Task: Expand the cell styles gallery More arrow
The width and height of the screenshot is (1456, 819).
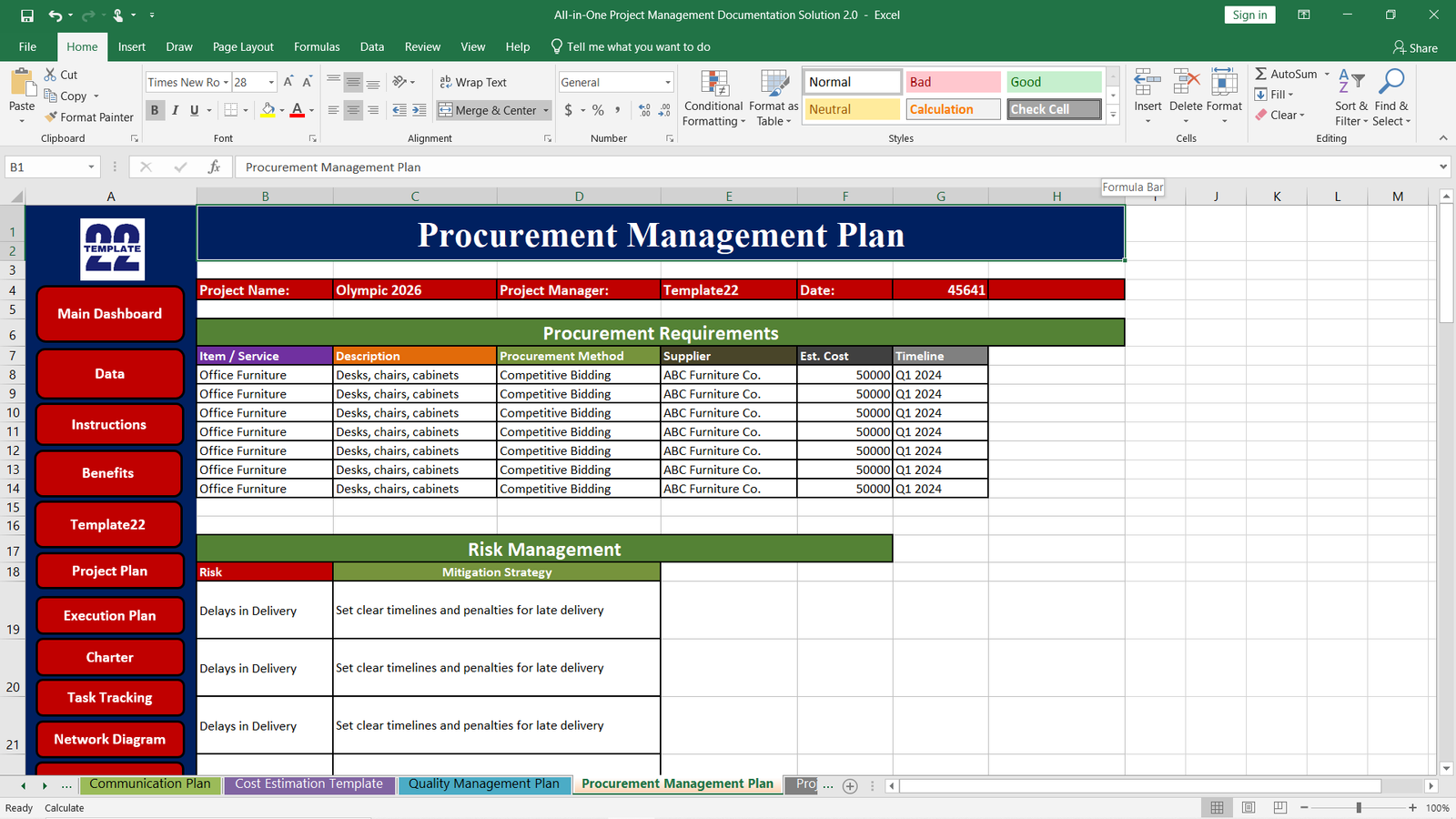Action: point(1113,115)
